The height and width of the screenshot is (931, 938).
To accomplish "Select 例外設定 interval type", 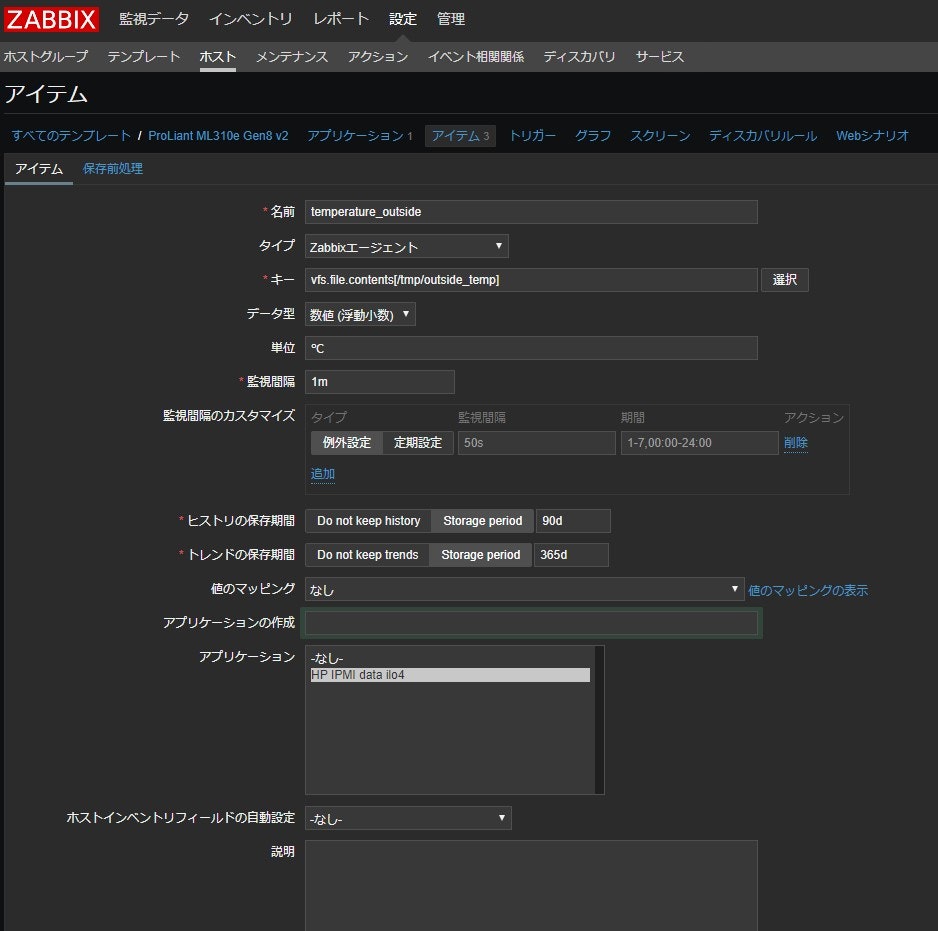I will [347, 443].
